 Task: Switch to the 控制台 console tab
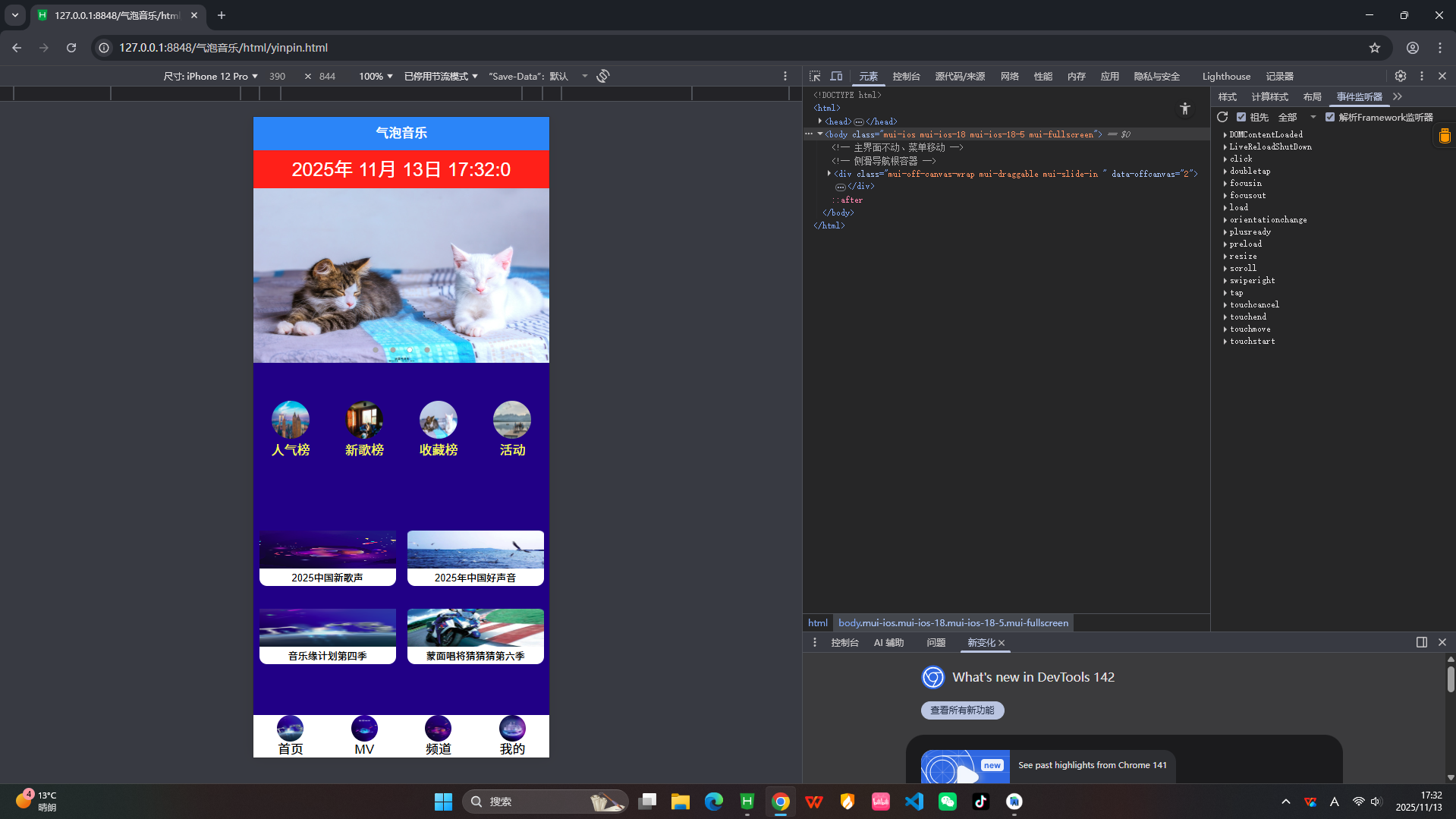[x=906, y=76]
